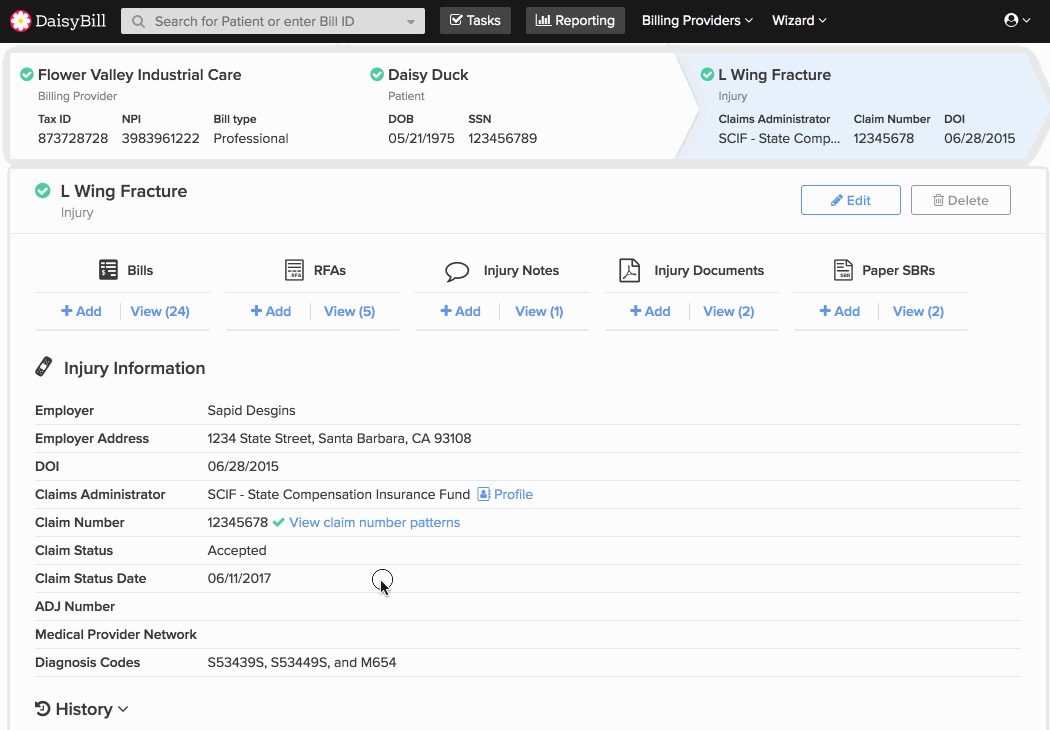Click the employer address 1234 State Street text

[x=339, y=439]
